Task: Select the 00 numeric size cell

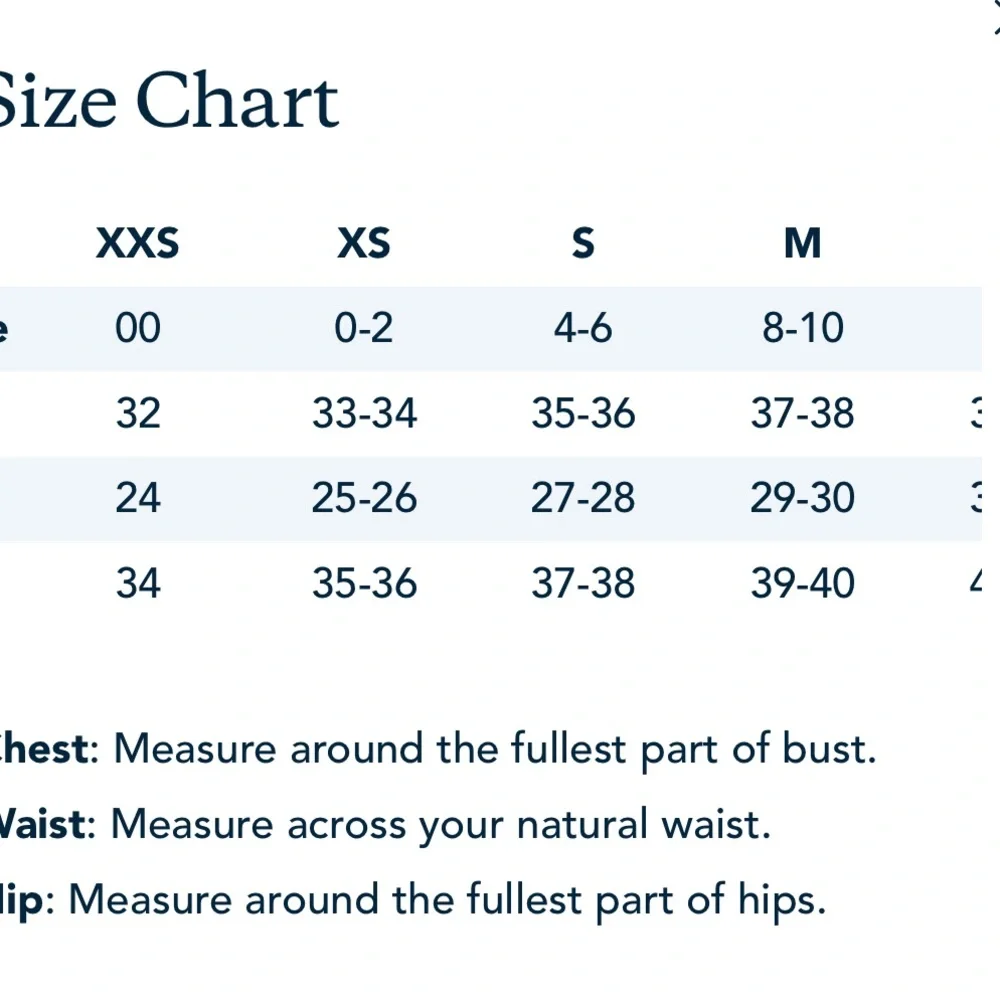Action: tap(138, 328)
